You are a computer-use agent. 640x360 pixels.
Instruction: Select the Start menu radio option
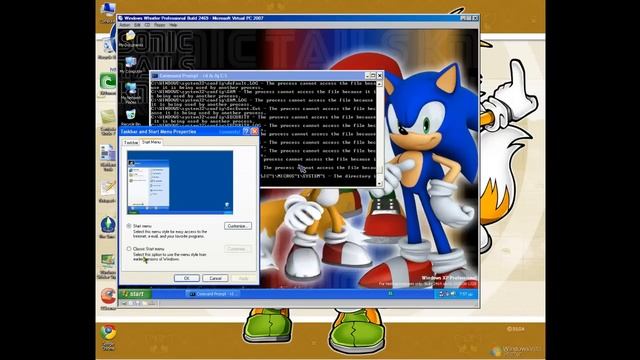pos(129,226)
